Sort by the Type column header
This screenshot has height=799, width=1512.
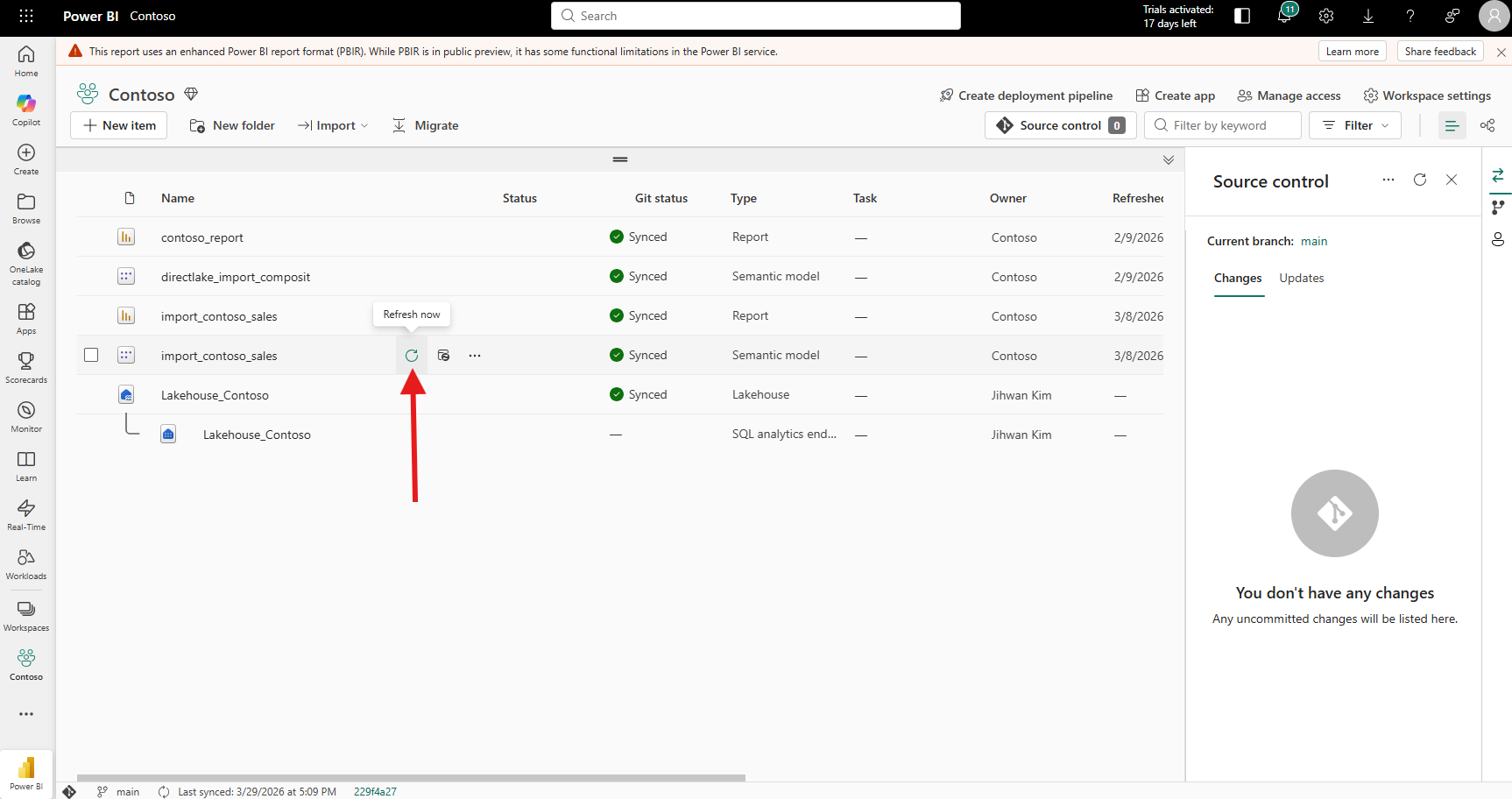(744, 198)
